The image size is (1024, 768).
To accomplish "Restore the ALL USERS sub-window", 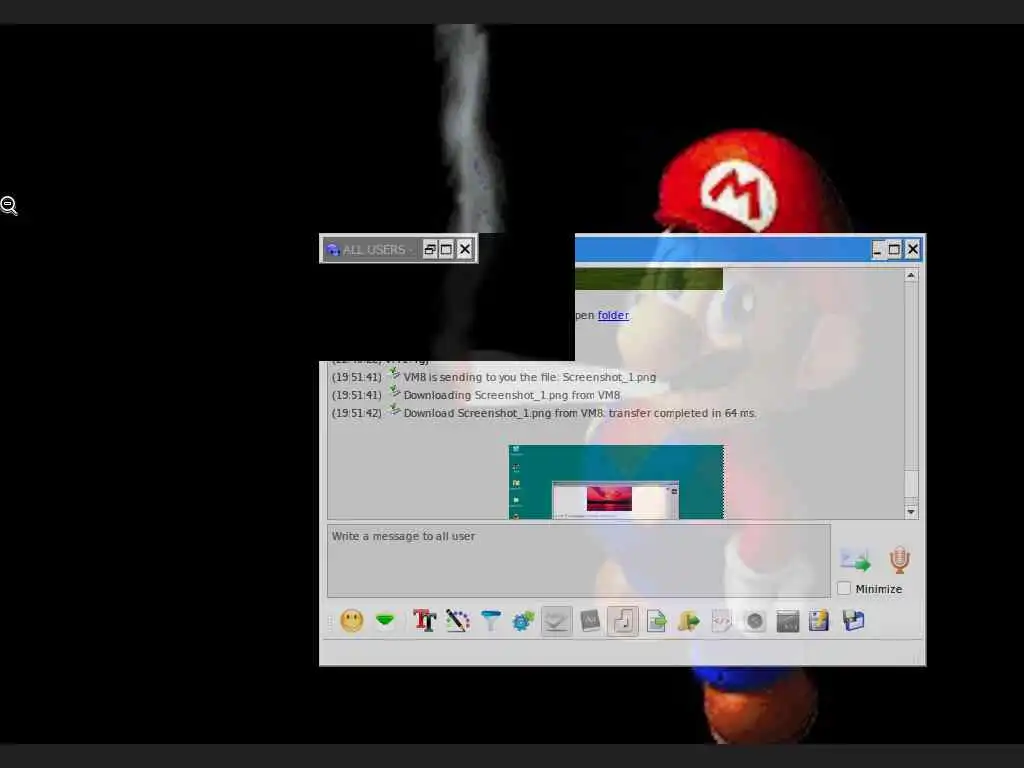I will pos(430,249).
